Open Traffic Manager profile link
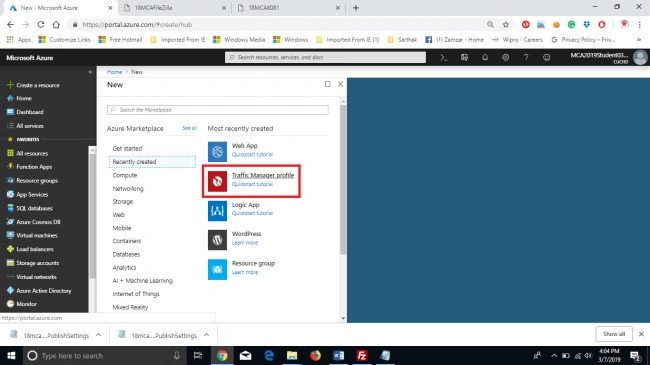650x365 pixels. click(263, 175)
